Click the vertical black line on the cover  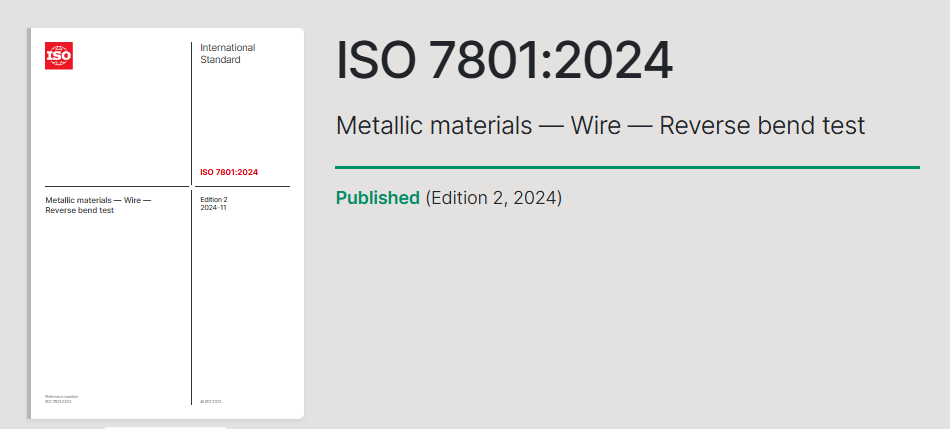191,300
